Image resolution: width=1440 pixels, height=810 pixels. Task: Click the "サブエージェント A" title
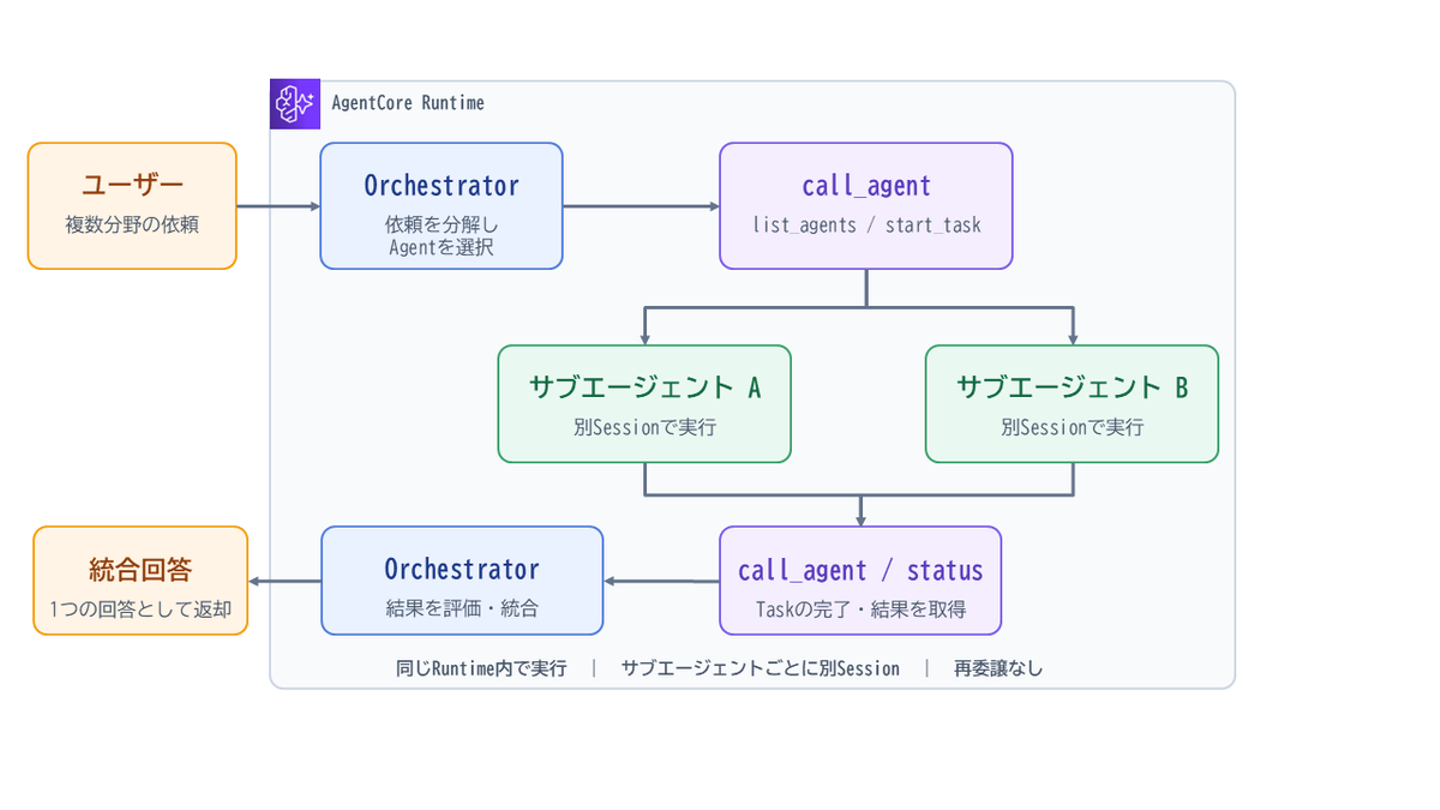pyautogui.click(x=645, y=388)
